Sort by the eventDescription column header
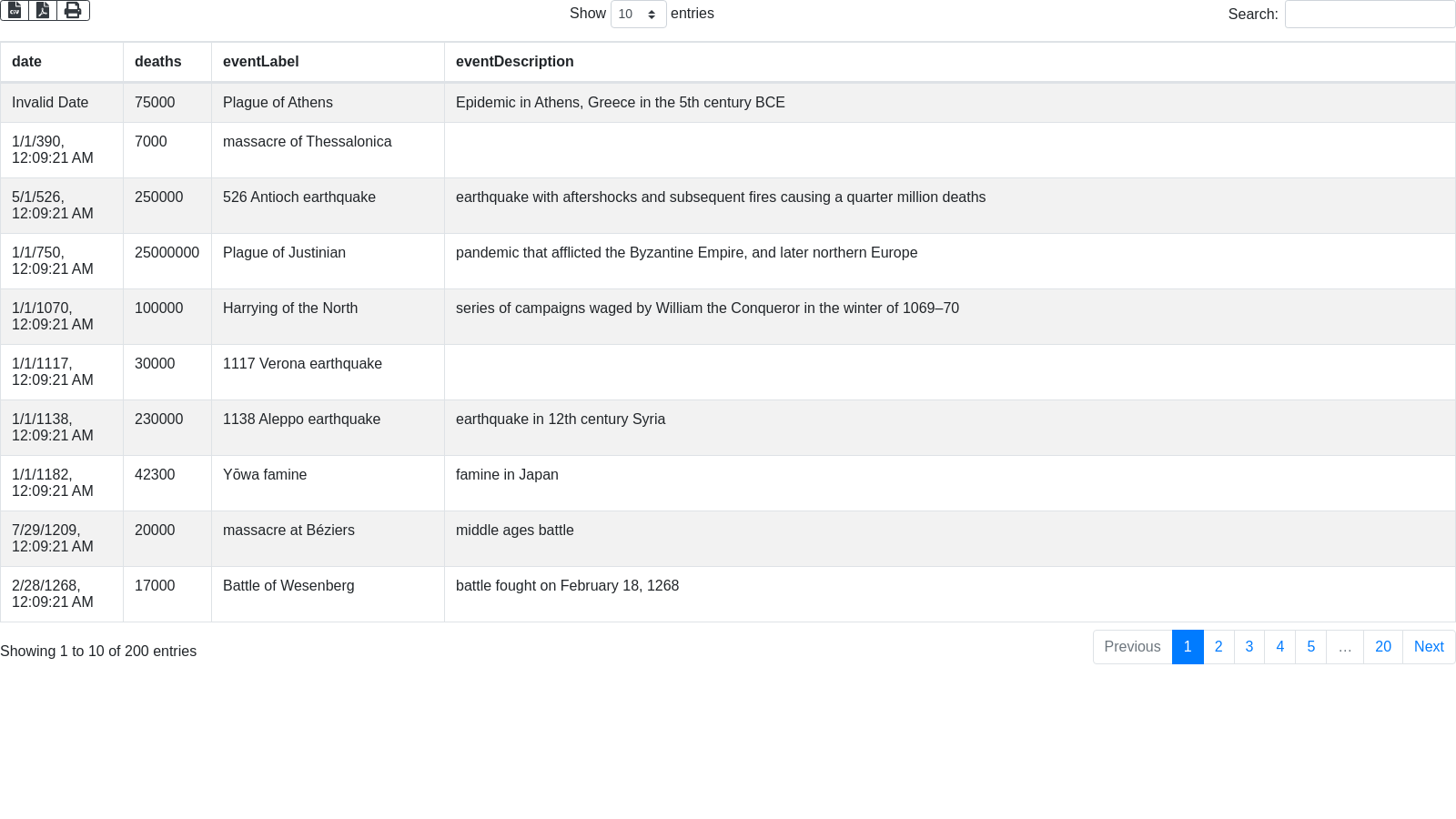1456x819 pixels. pos(514,62)
